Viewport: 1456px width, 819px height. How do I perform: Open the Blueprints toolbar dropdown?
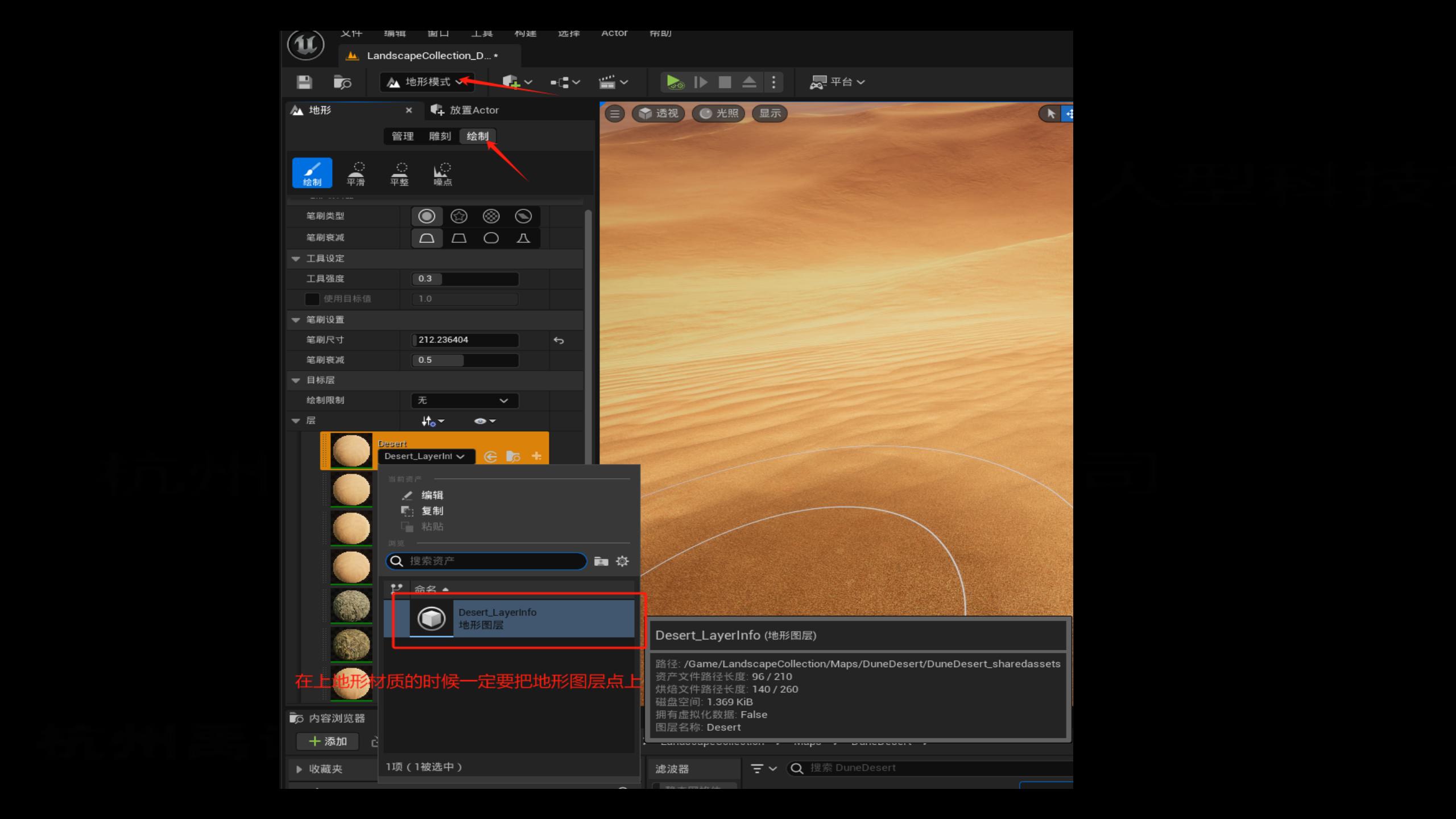click(565, 82)
